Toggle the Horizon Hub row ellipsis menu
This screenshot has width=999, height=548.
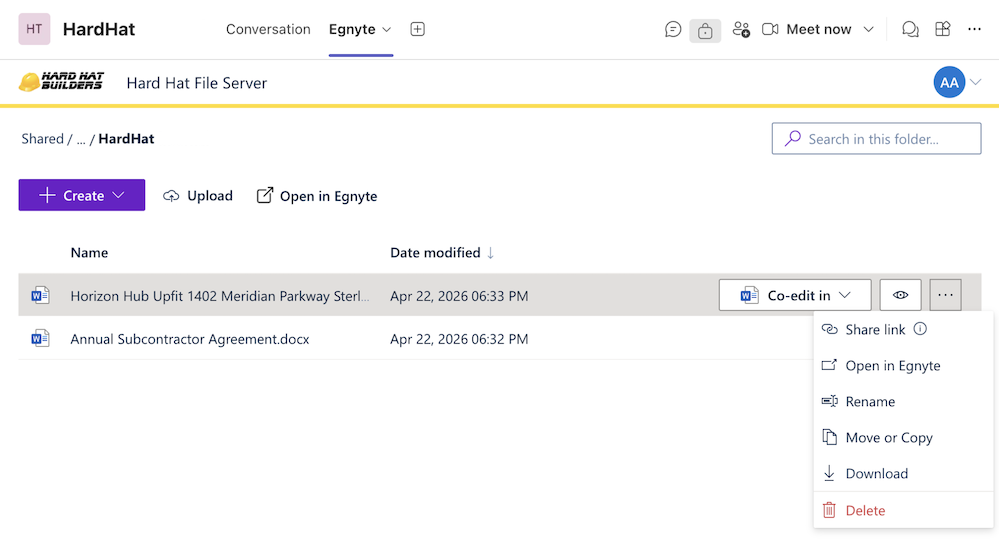click(x=945, y=295)
